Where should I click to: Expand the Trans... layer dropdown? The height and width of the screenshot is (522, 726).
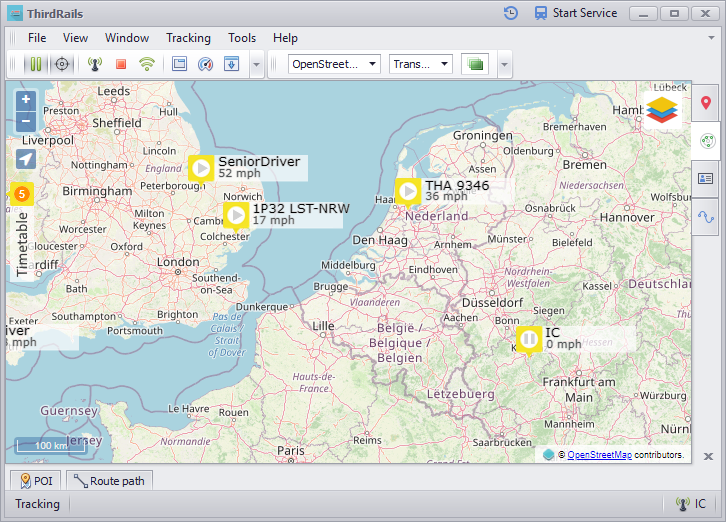420,64
